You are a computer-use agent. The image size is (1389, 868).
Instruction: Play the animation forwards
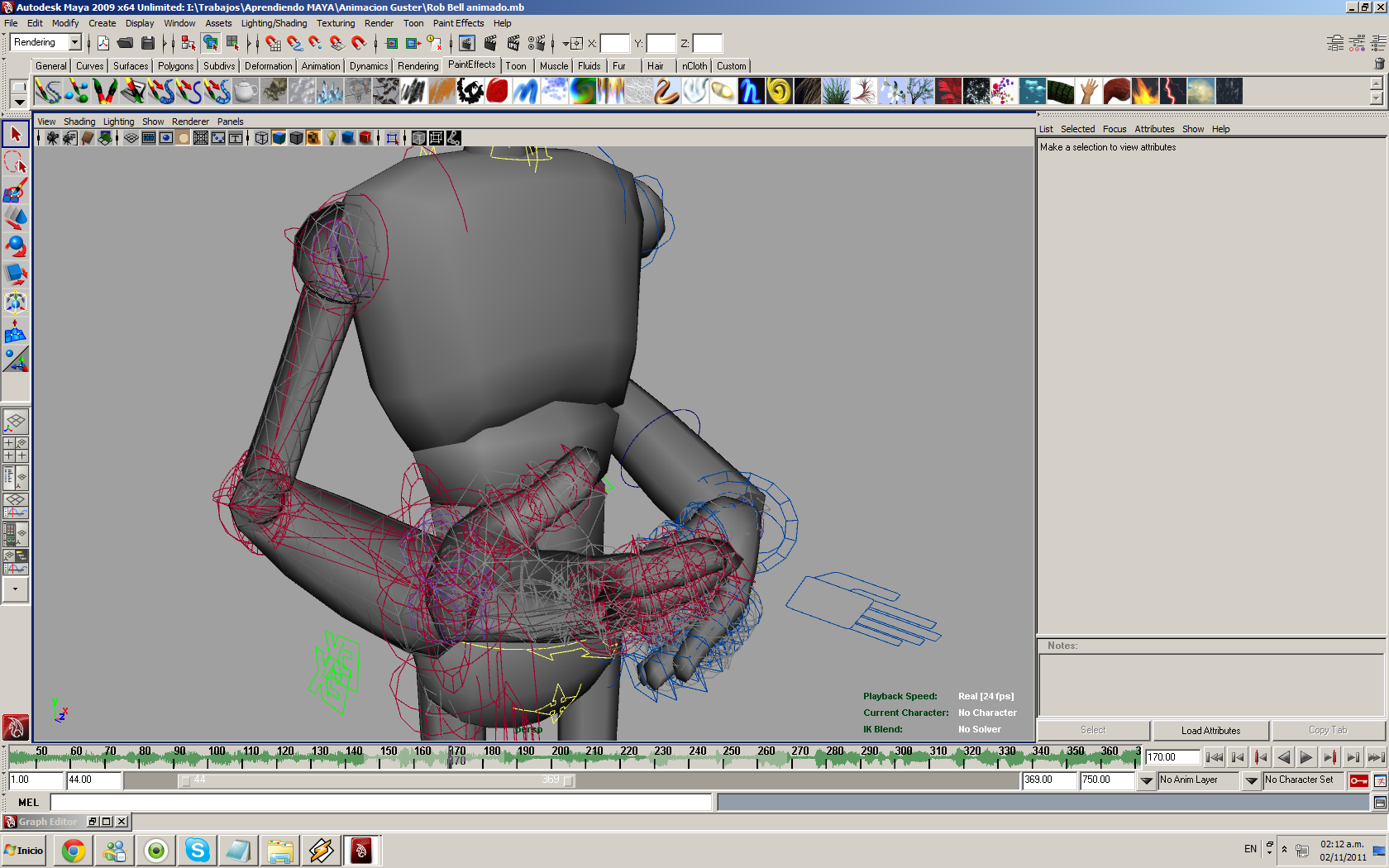click(x=1306, y=756)
